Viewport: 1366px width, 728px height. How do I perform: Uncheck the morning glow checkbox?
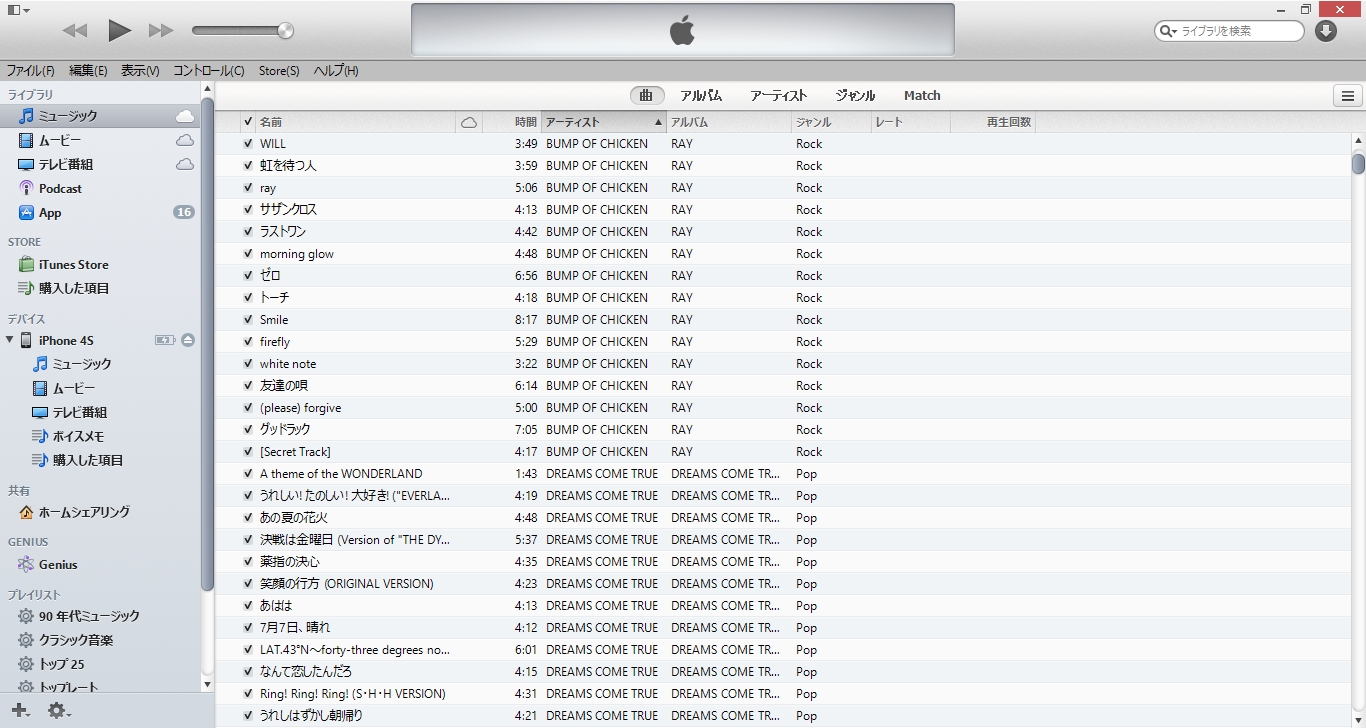click(248, 254)
